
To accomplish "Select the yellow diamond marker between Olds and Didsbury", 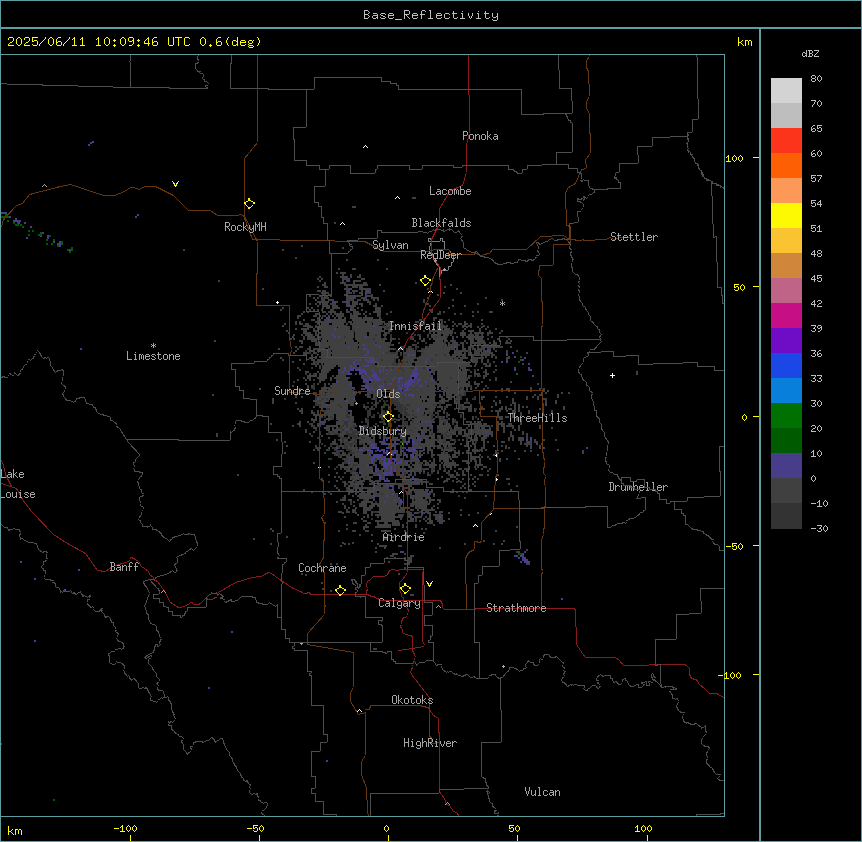I will (x=388, y=417).
